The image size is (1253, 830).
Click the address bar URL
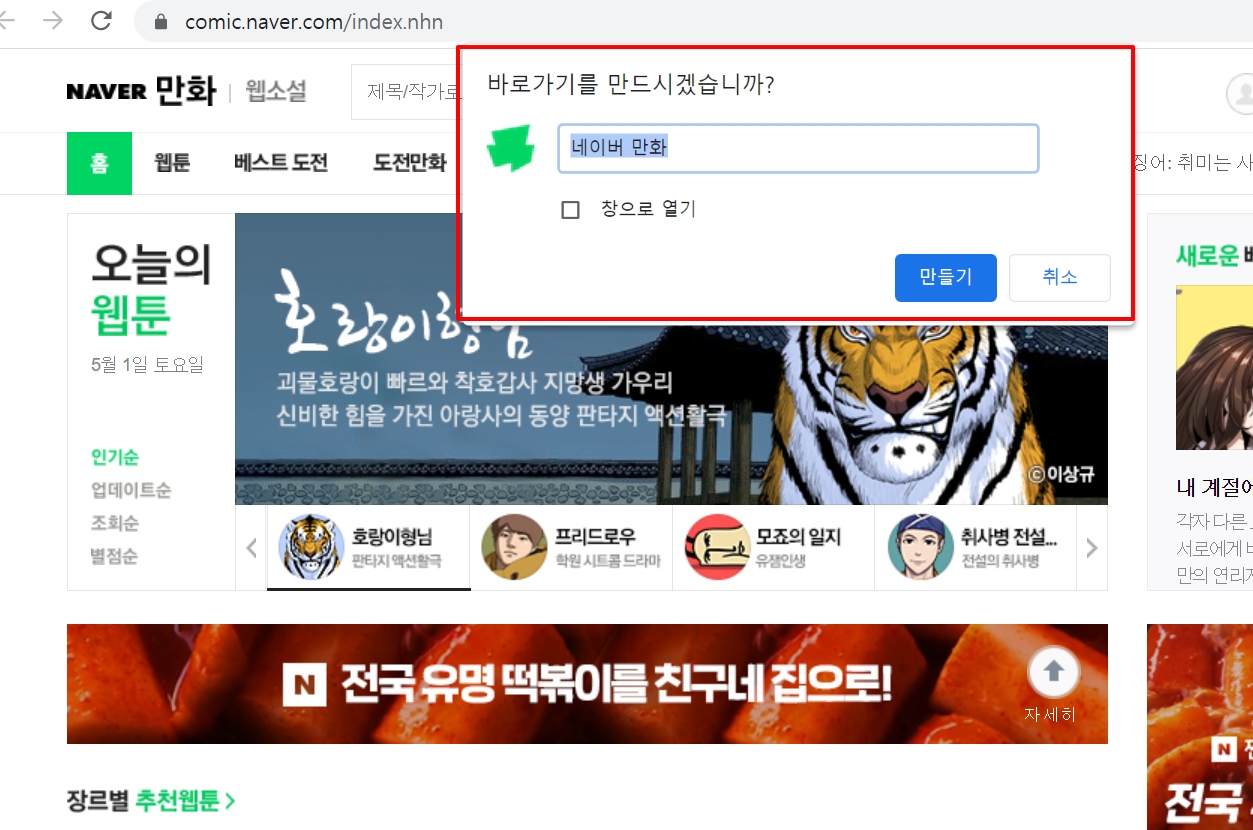pos(314,22)
